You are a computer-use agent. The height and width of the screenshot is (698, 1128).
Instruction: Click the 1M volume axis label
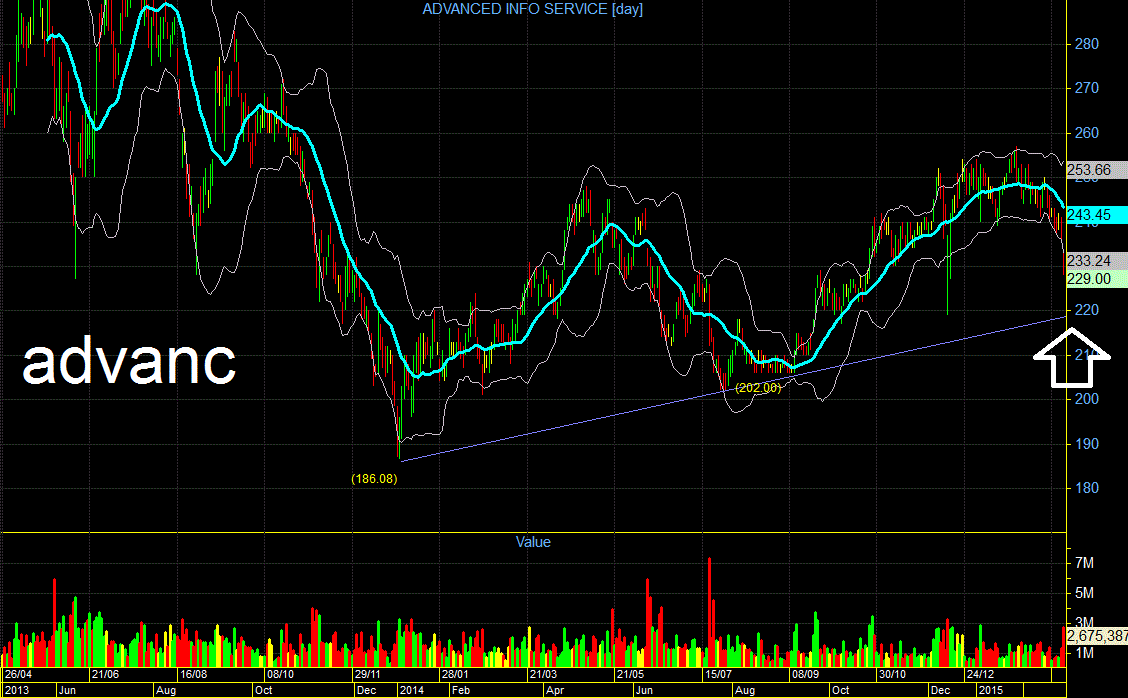1084,653
